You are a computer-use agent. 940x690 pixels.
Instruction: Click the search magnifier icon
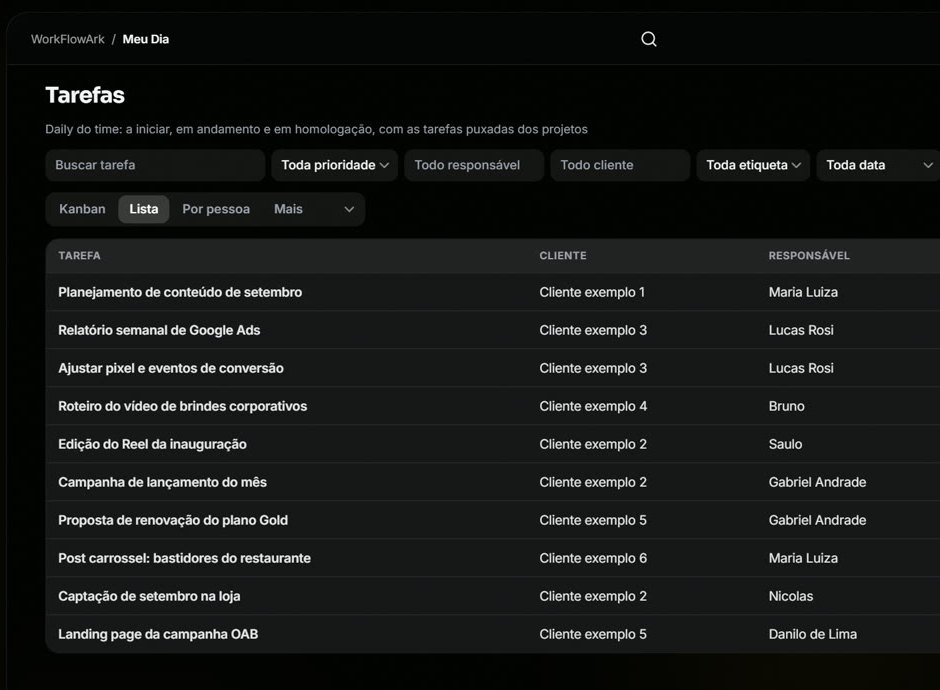point(649,39)
